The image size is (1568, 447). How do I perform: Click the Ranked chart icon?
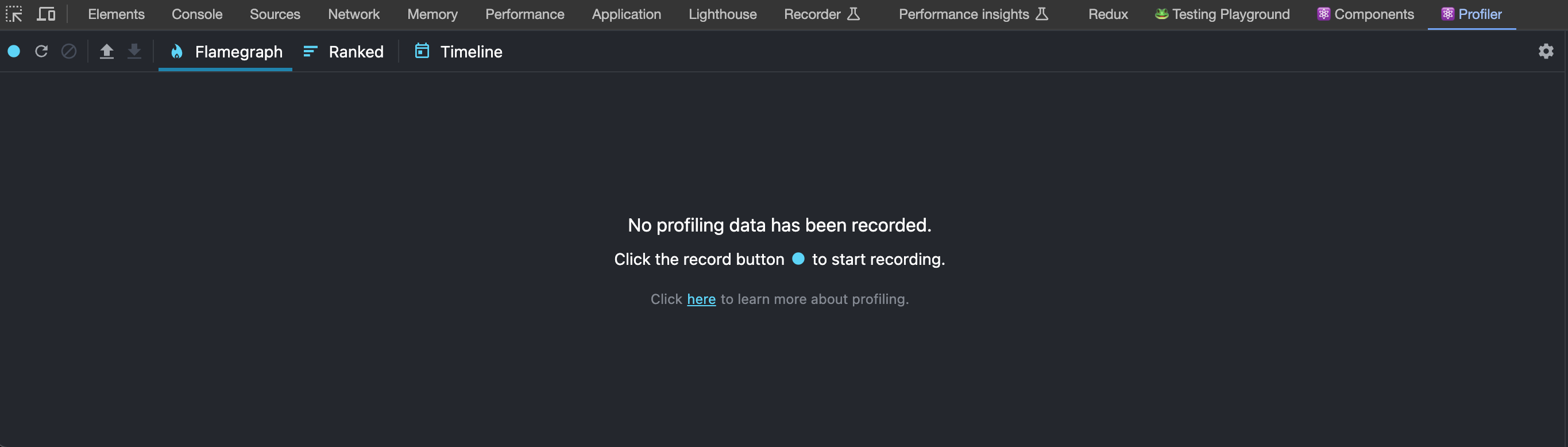click(310, 52)
